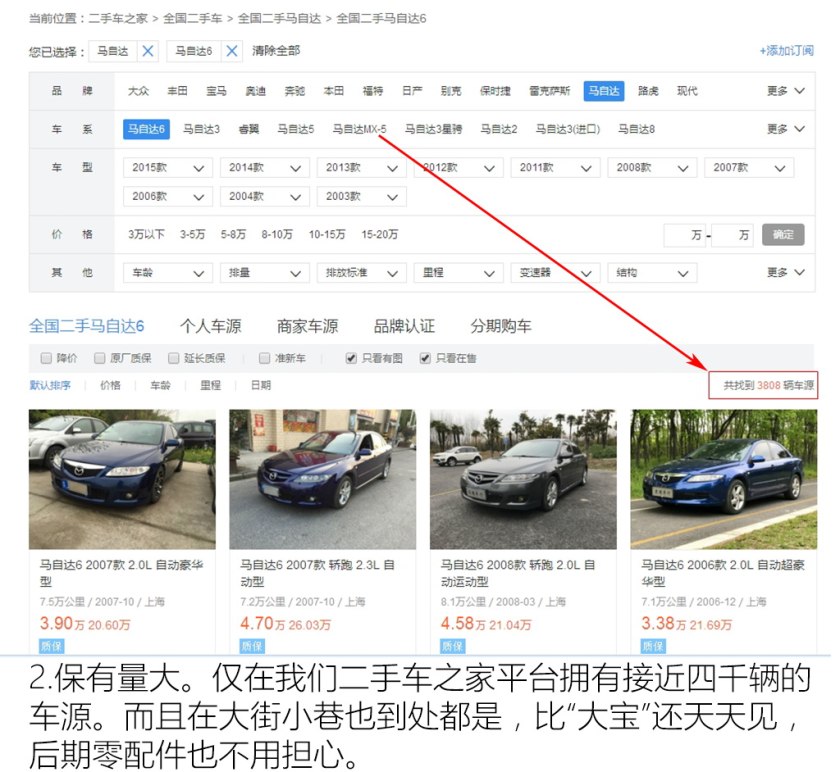Select the highlighted 马自达 brand button
The image size is (840, 772).
tap(604, 91)
